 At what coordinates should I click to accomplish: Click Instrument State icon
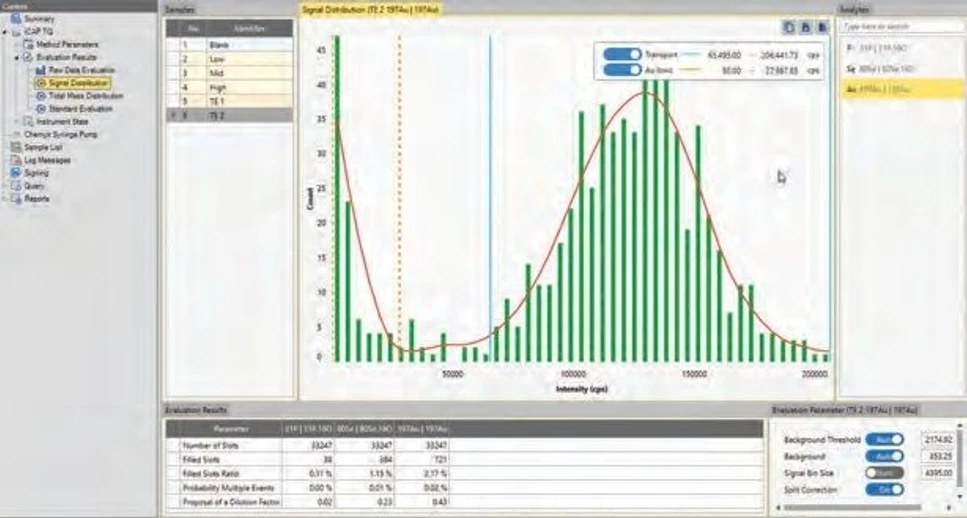28,122
